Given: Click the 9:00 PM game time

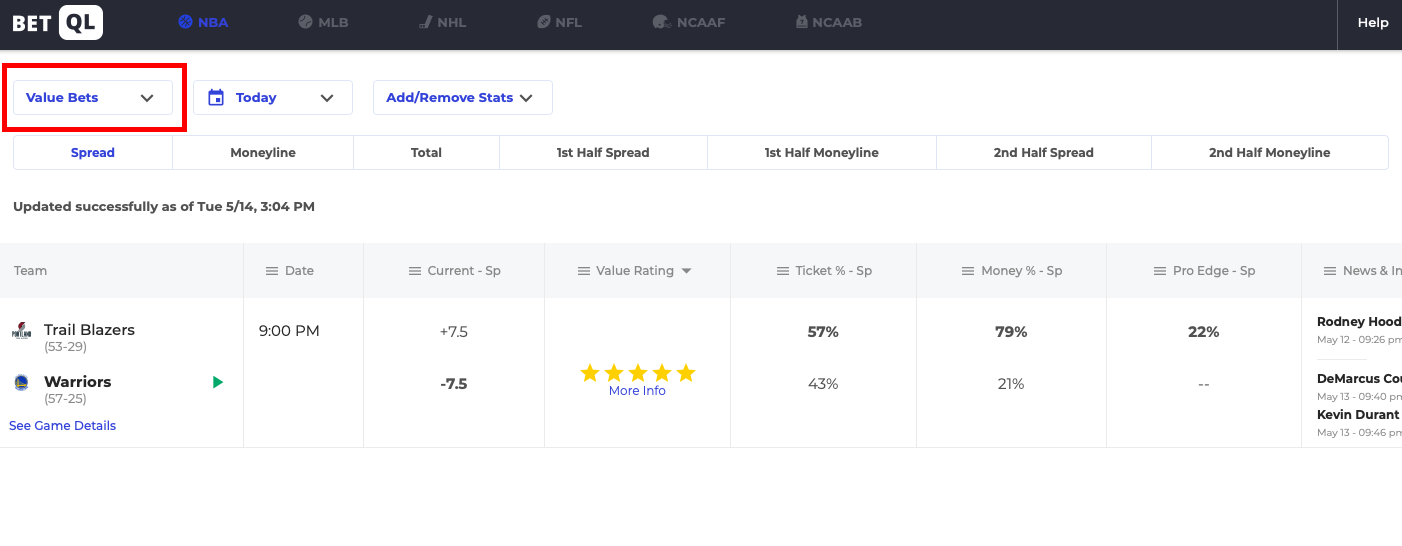Looking at the screenshot, I should pos(289,331).
